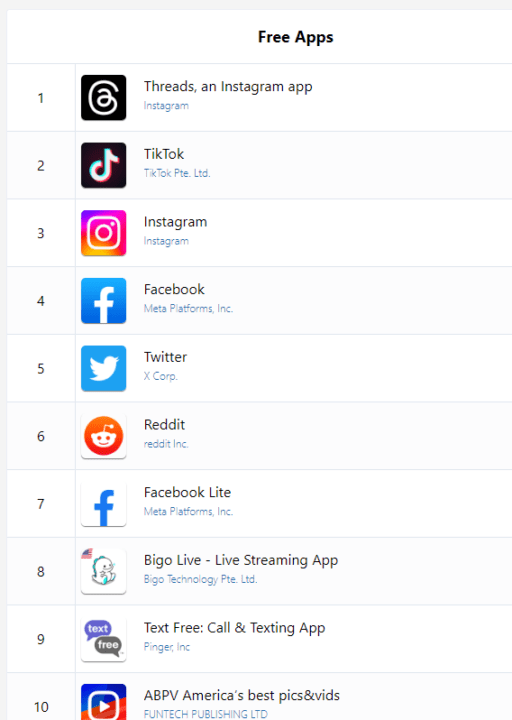Image resolution: width=512 pixels, height=720 pixels.
Task: Open Text Free: Call & Texting App title
Action: [234, 628]
